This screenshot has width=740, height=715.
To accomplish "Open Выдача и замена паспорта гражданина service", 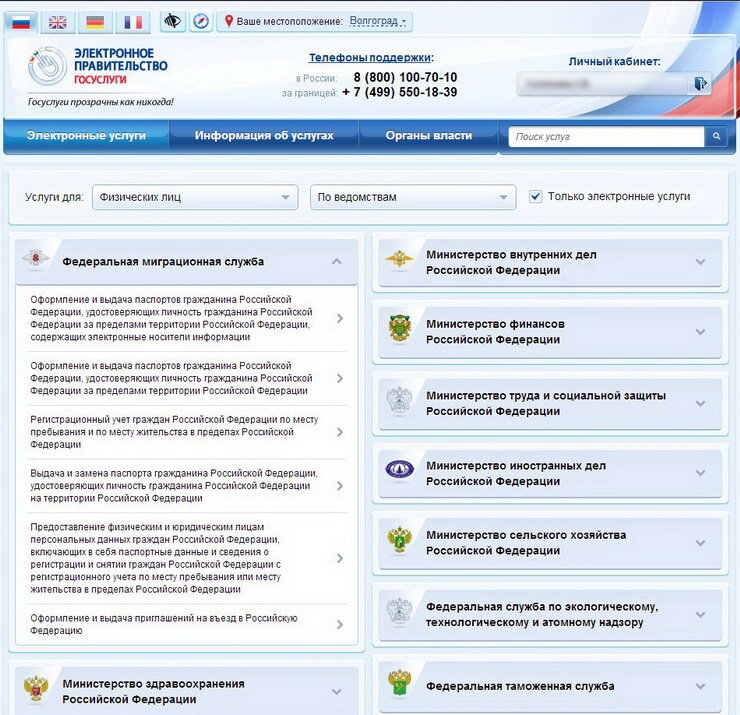I will point(187,486).
